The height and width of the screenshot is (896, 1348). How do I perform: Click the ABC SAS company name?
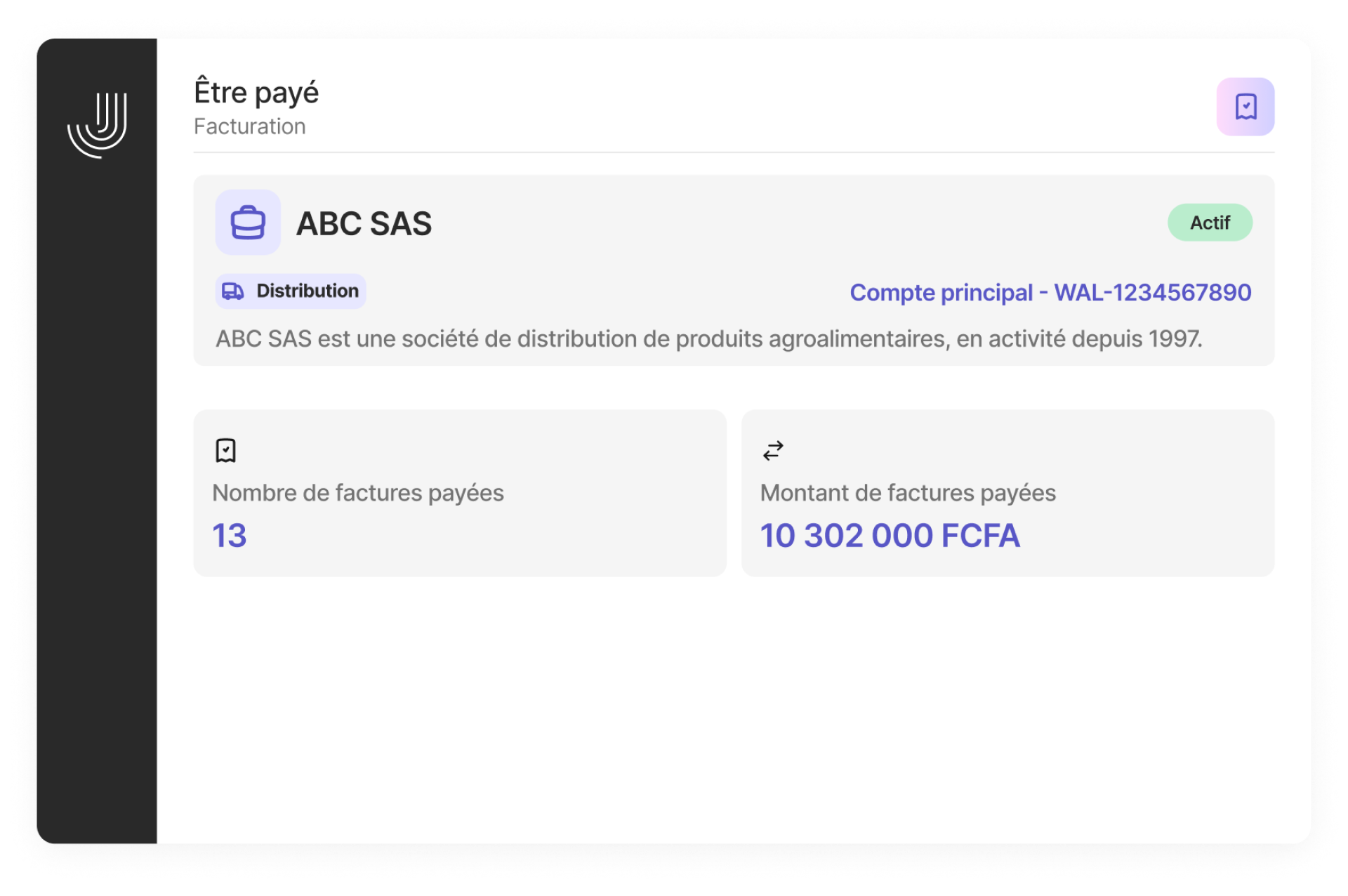pyautogui.click(x=364, y=223)
